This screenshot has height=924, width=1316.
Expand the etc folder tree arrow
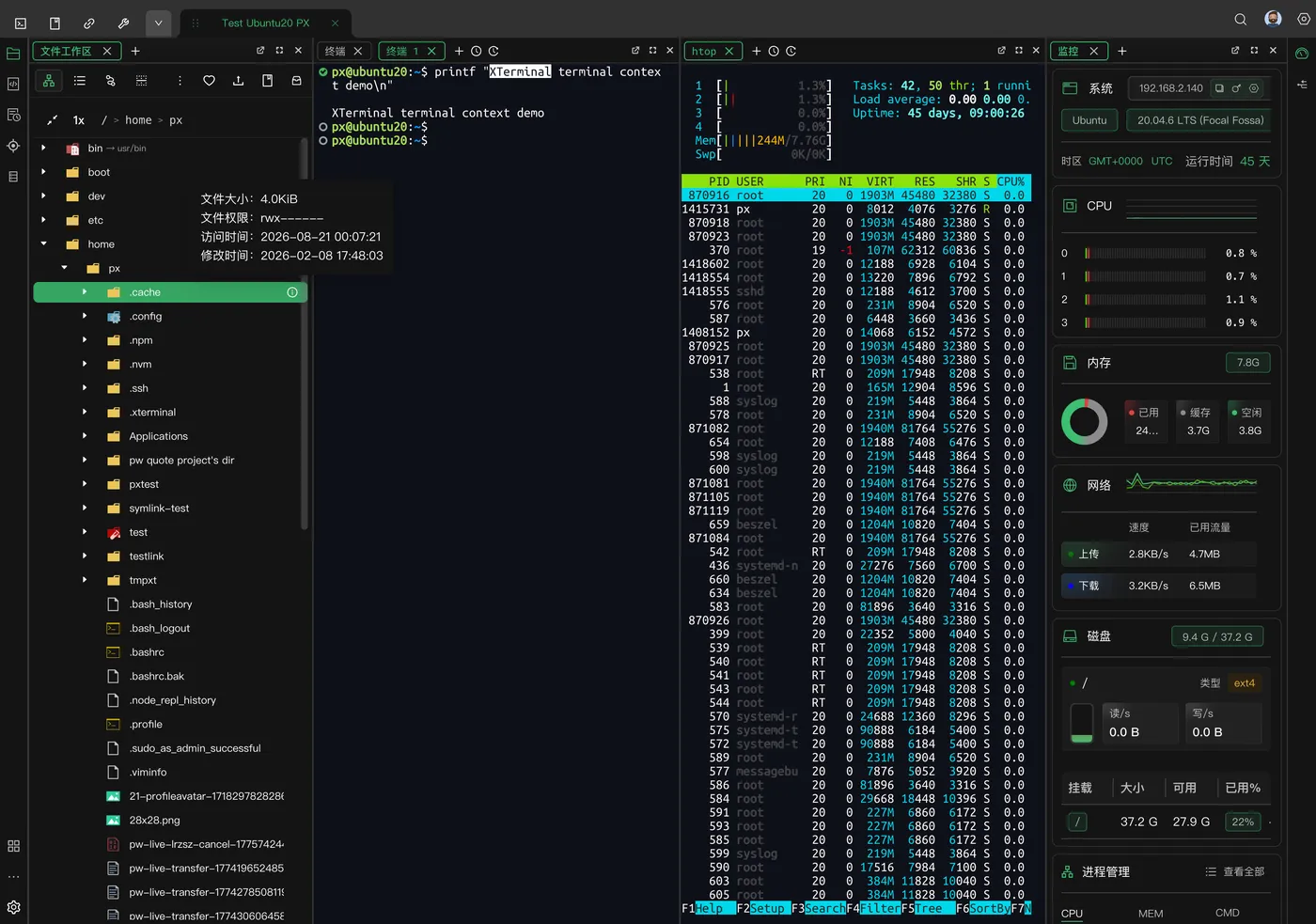(x=43, y=220)
